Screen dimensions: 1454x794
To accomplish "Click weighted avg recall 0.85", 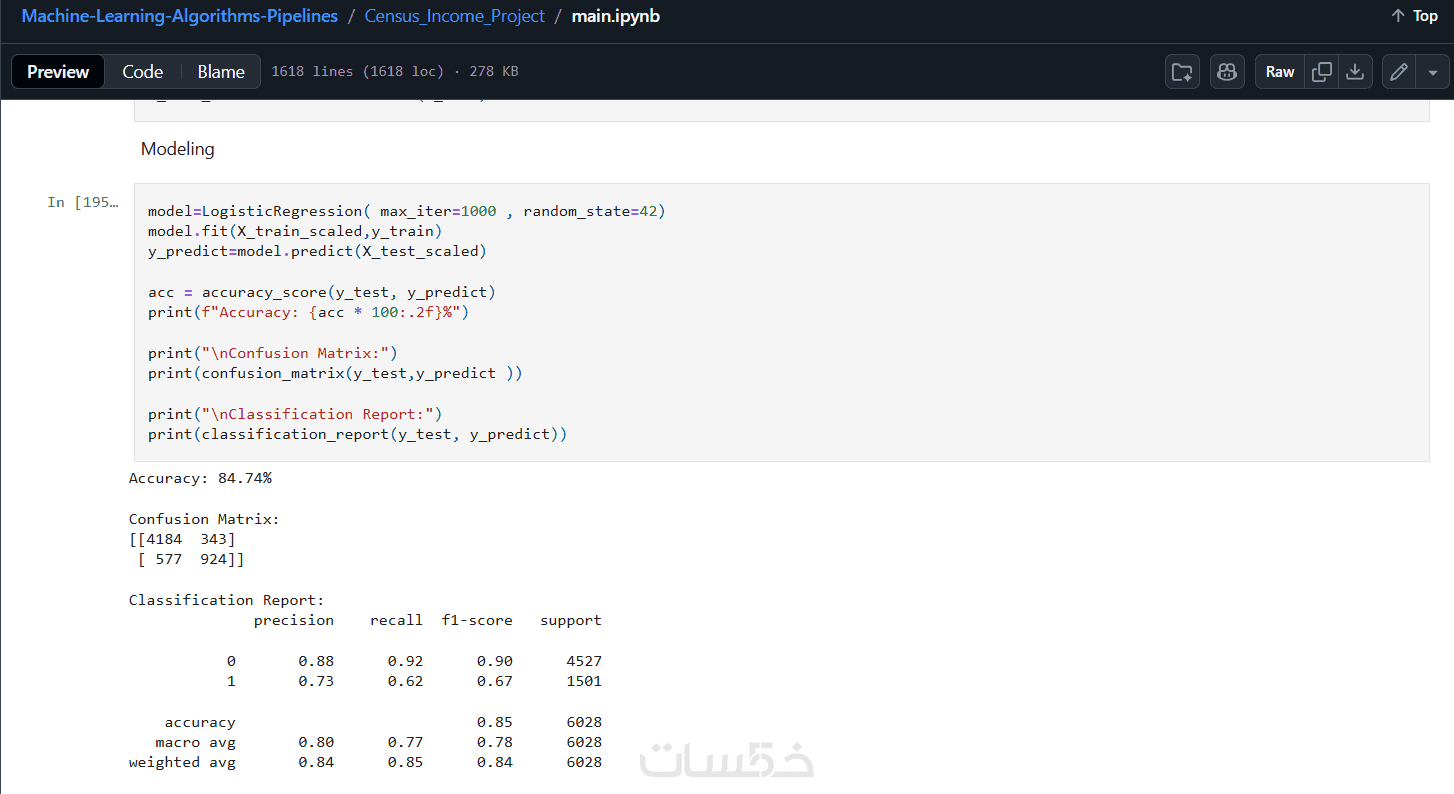I will click(x=406, y=762).
